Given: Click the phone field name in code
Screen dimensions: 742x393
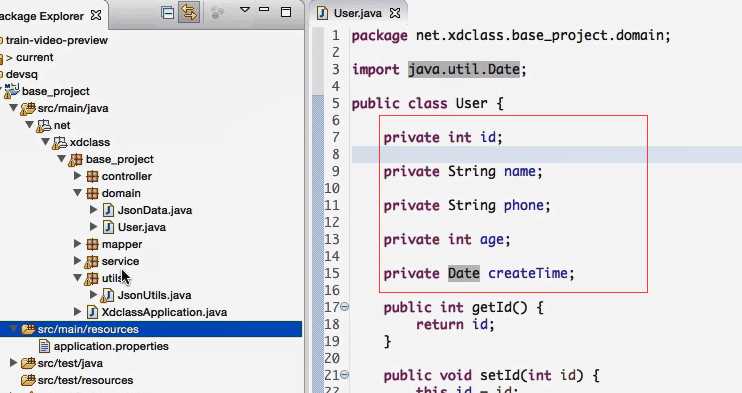Looking at the screenshot, I should (523, 205).
